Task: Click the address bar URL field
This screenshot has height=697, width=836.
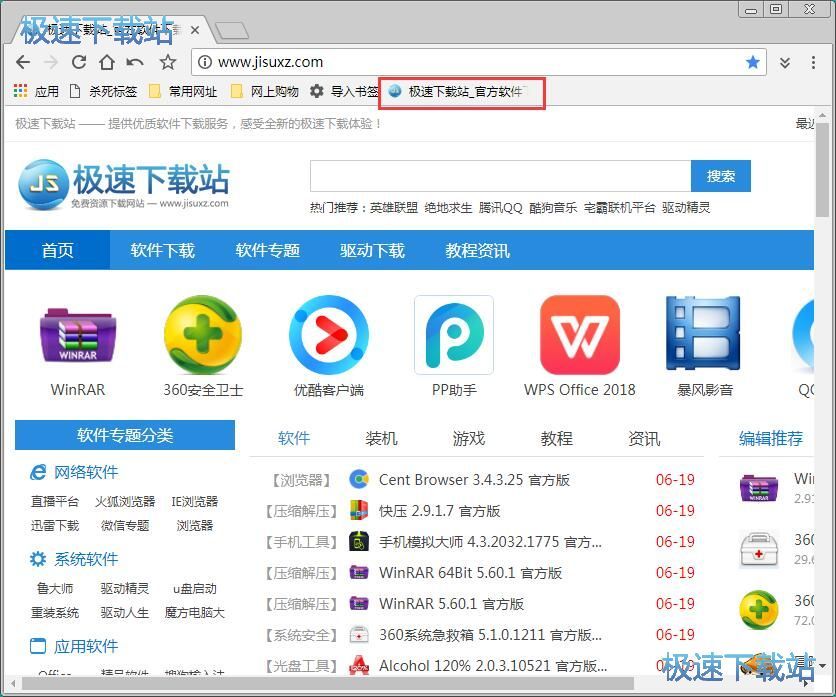Action: (479, 62)
